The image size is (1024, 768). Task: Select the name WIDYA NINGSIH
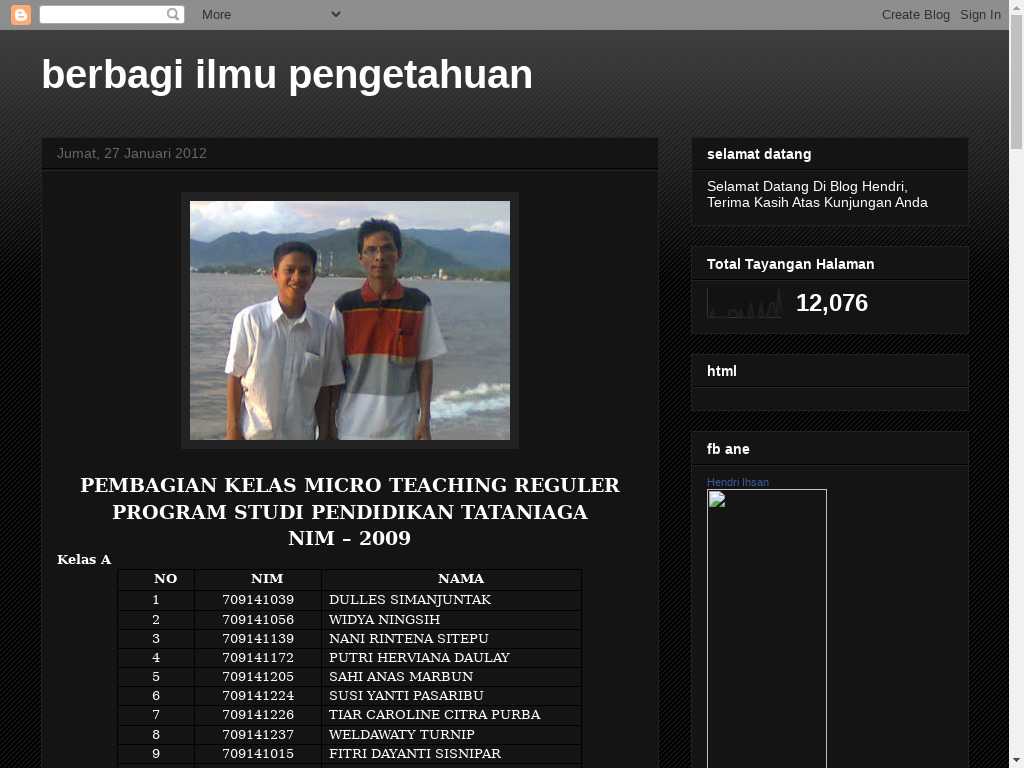(x=384, y=619)
